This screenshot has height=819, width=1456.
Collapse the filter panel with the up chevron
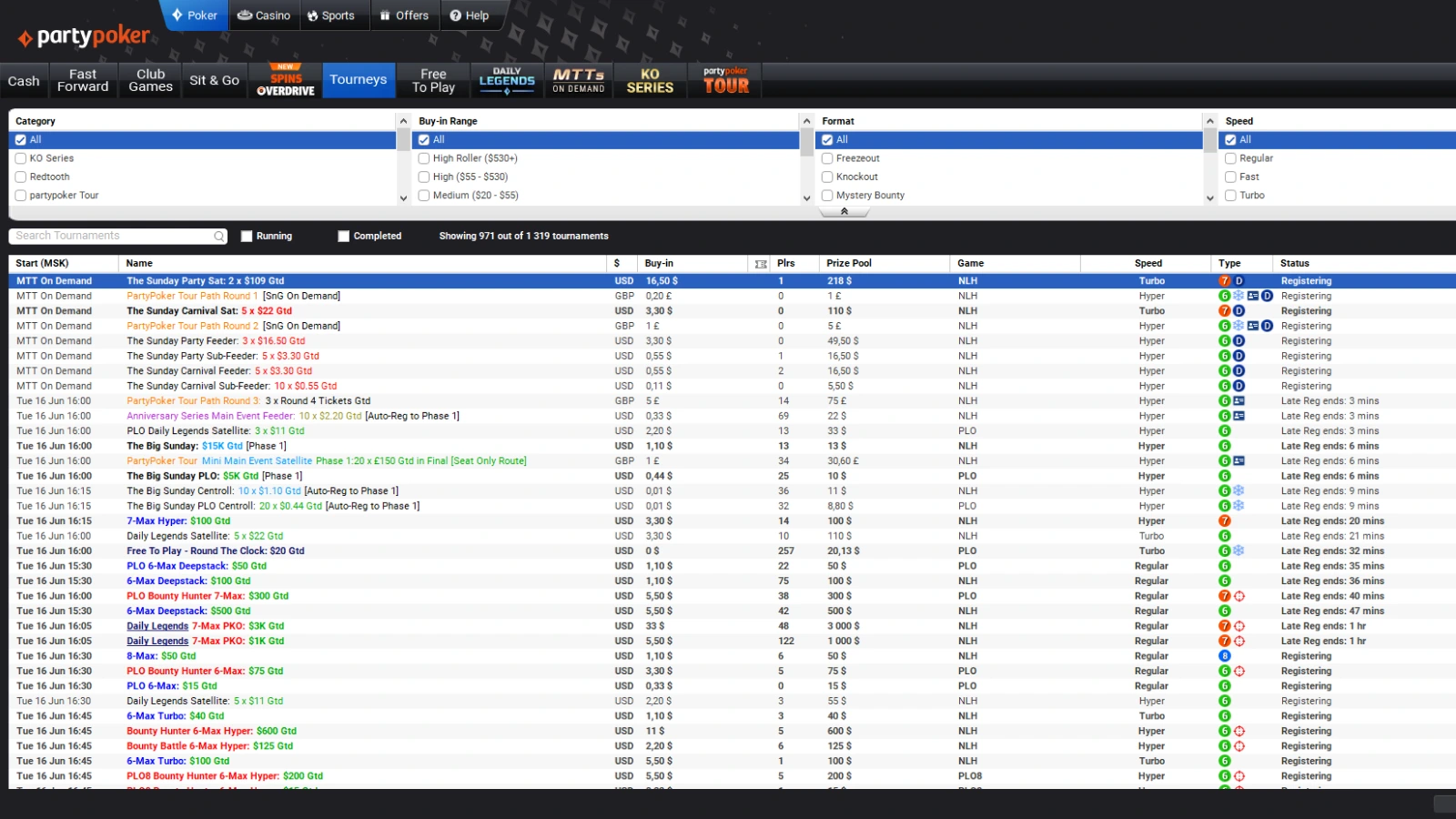(844, 211)
